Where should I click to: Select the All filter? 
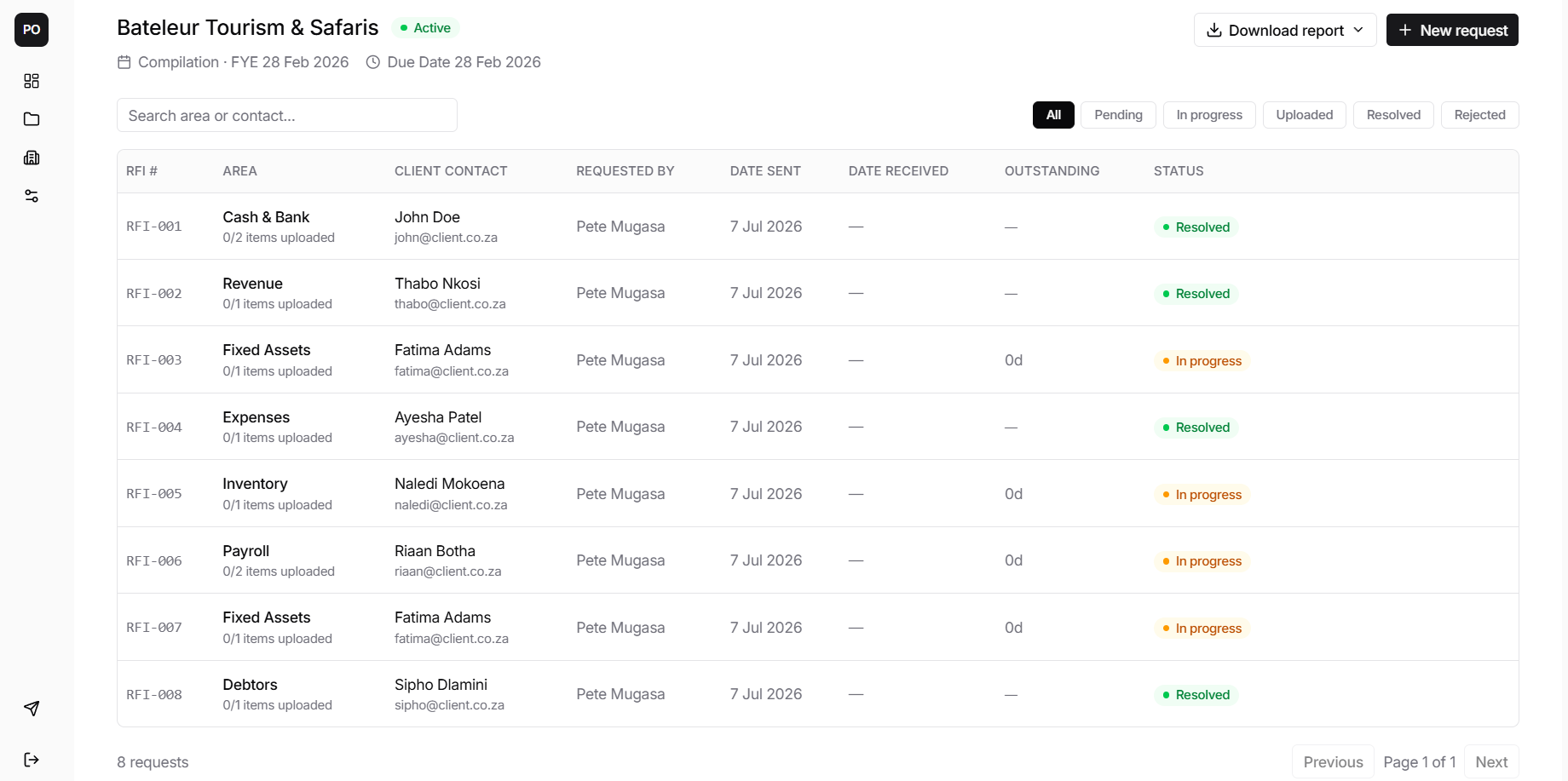coord(1053,115)
